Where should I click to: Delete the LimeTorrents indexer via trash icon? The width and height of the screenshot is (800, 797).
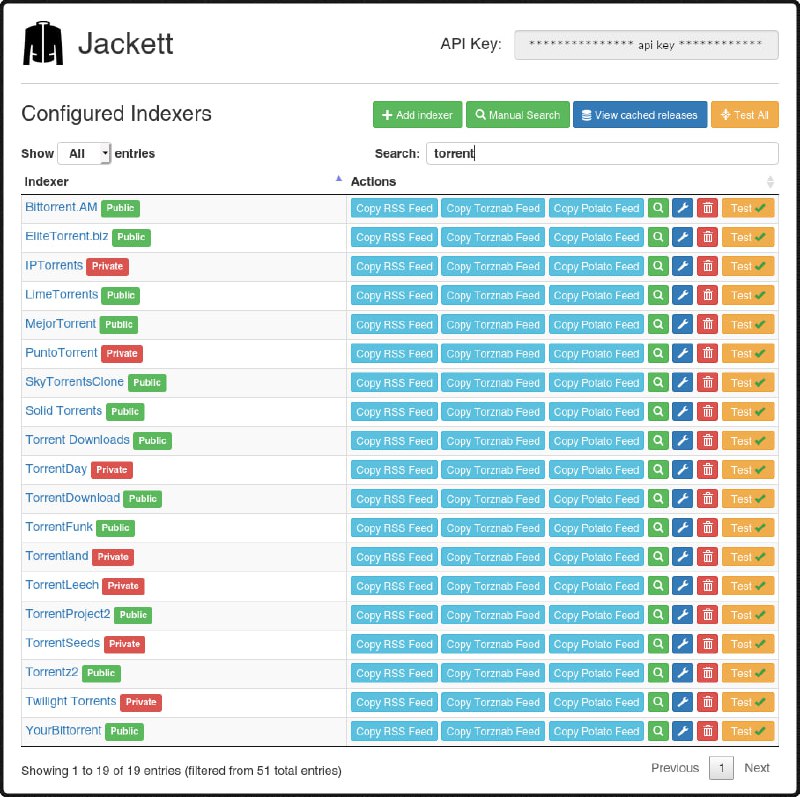tap(707, 295)
